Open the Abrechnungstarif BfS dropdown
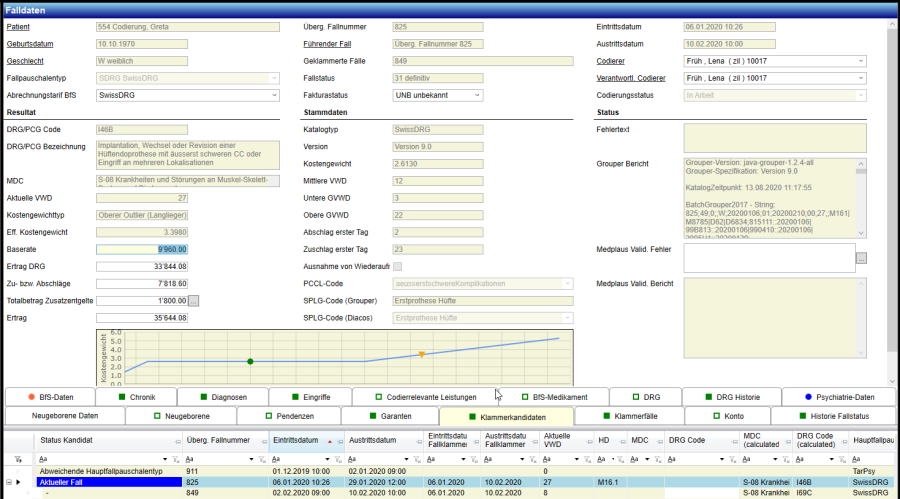Viewport: 900px width, 499px height. (275, 95)
